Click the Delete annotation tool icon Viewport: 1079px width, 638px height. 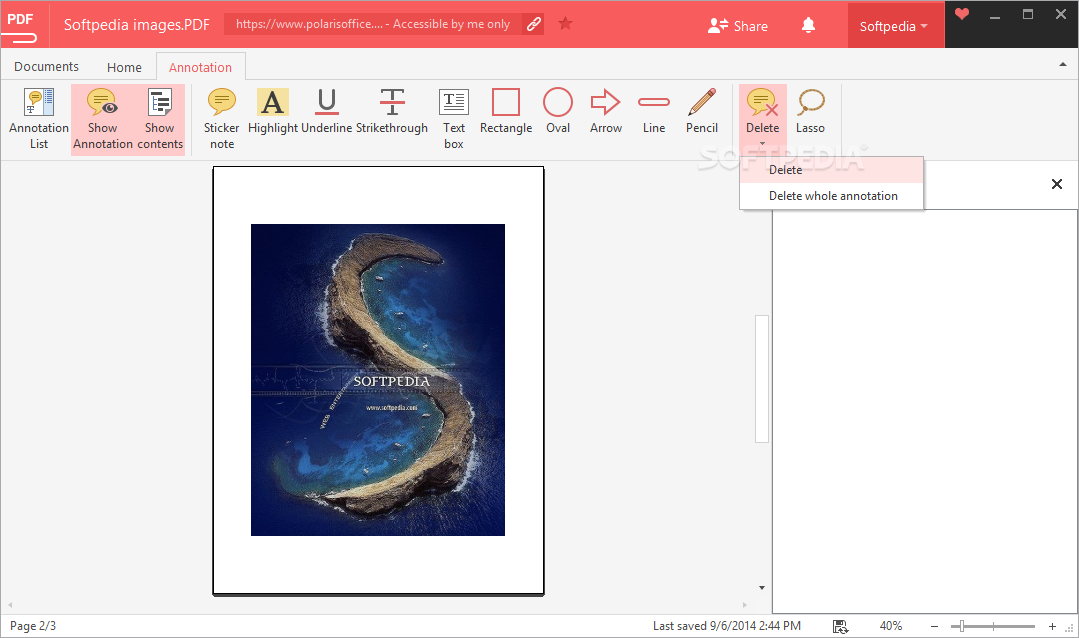[x=762, y=102]
